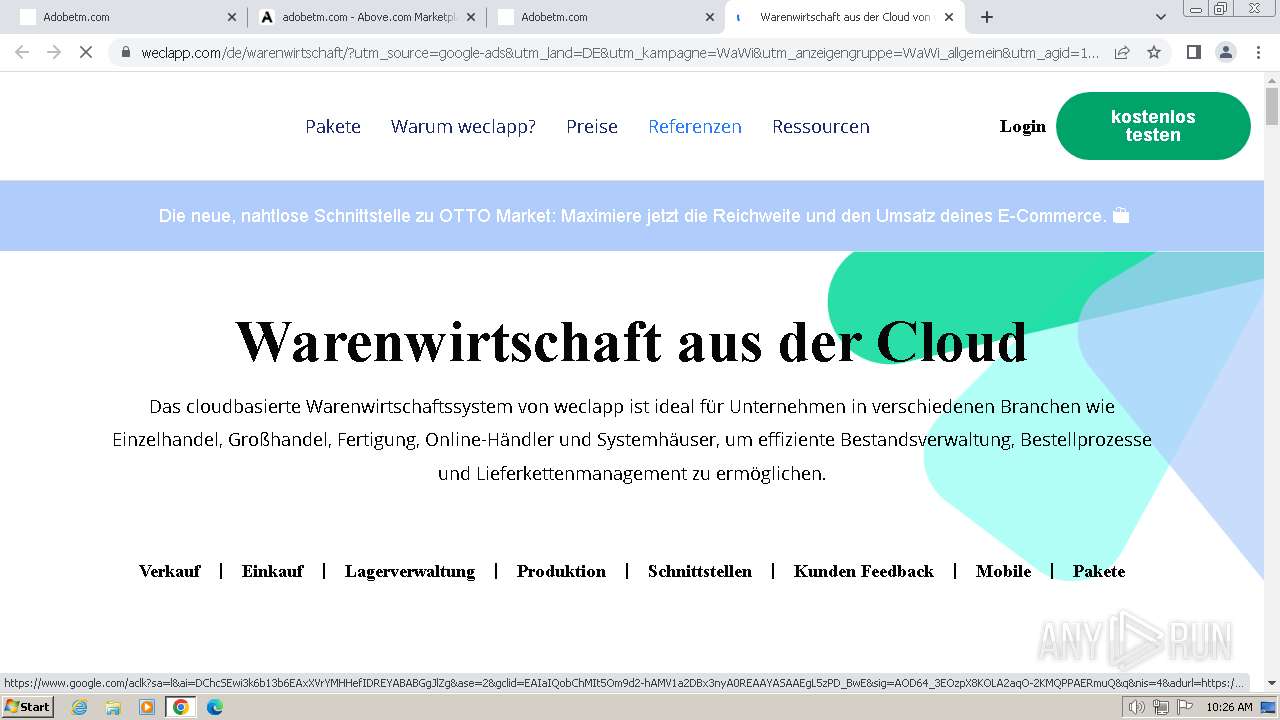Jump to the Einkauf section
The image size is (1280, 720).
(272, 571)
